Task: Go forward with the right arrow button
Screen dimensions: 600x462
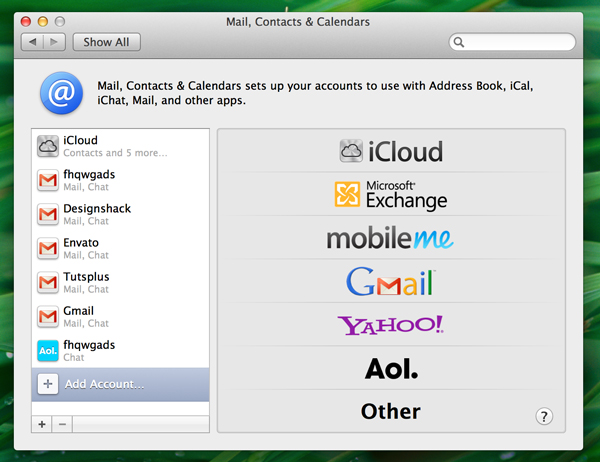Action: [54, 42]
